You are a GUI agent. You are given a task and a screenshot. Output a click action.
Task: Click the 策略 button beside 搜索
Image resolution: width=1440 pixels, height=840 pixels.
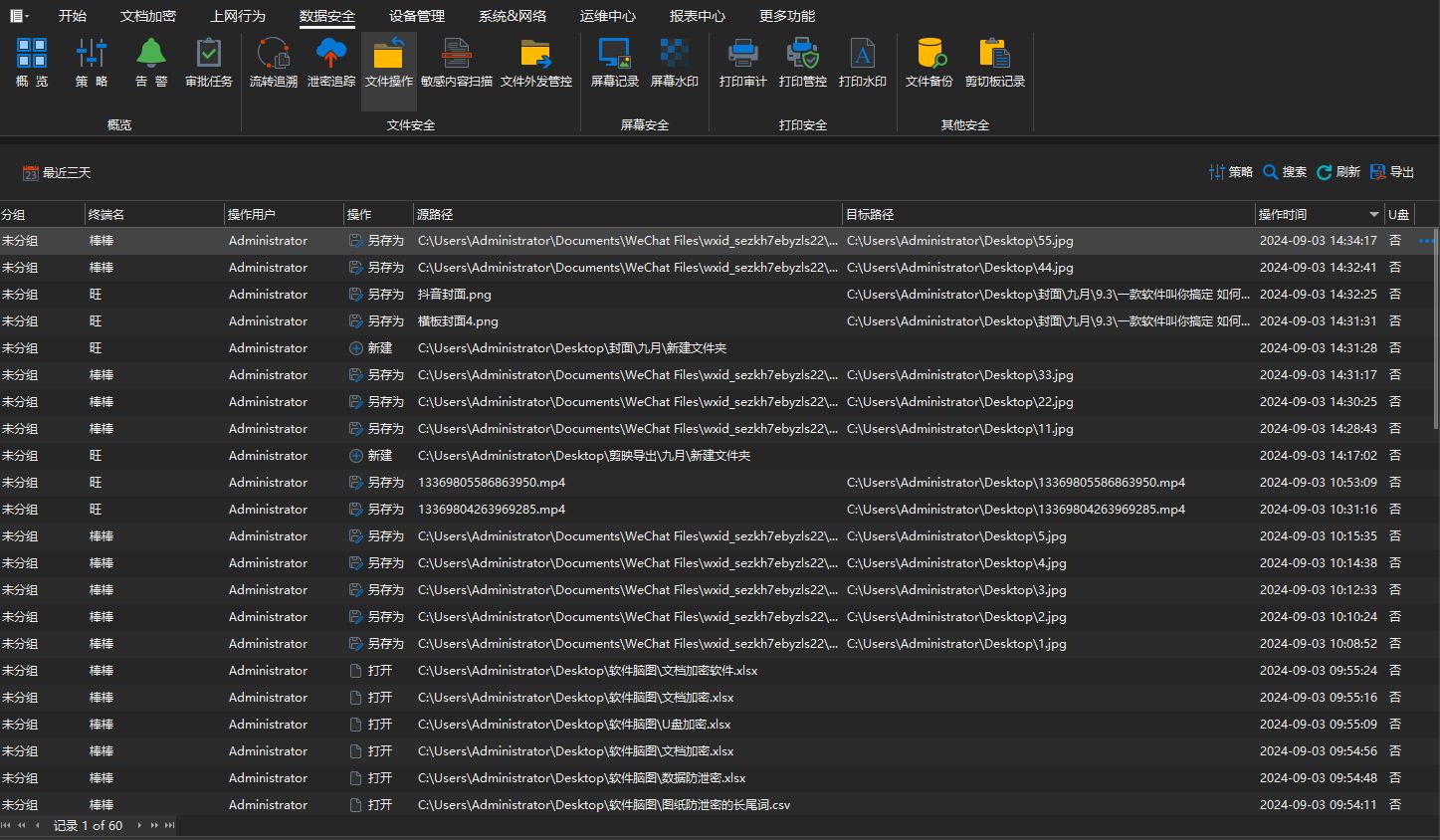coord(1231,172)
